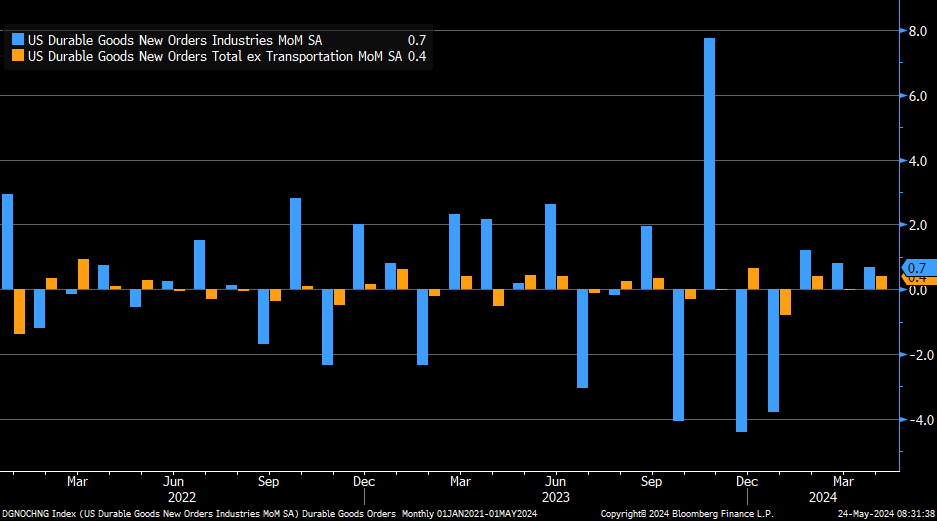Click the Jun label above the 2022 year
This screenshot has height=521, width=937.
pos(172,480)
